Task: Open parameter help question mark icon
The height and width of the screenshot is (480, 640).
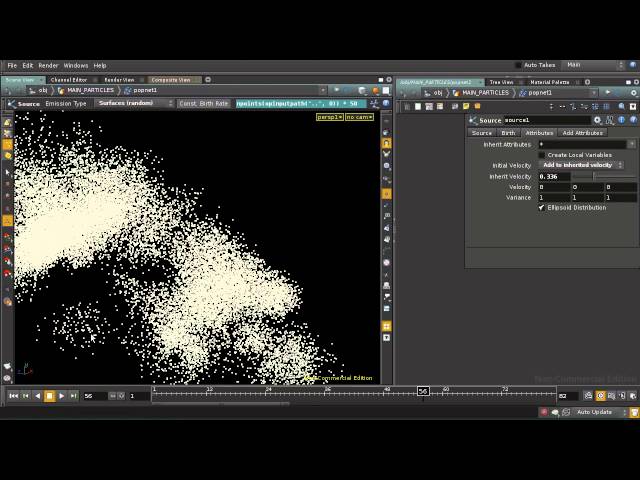Action: pos(633,120)
